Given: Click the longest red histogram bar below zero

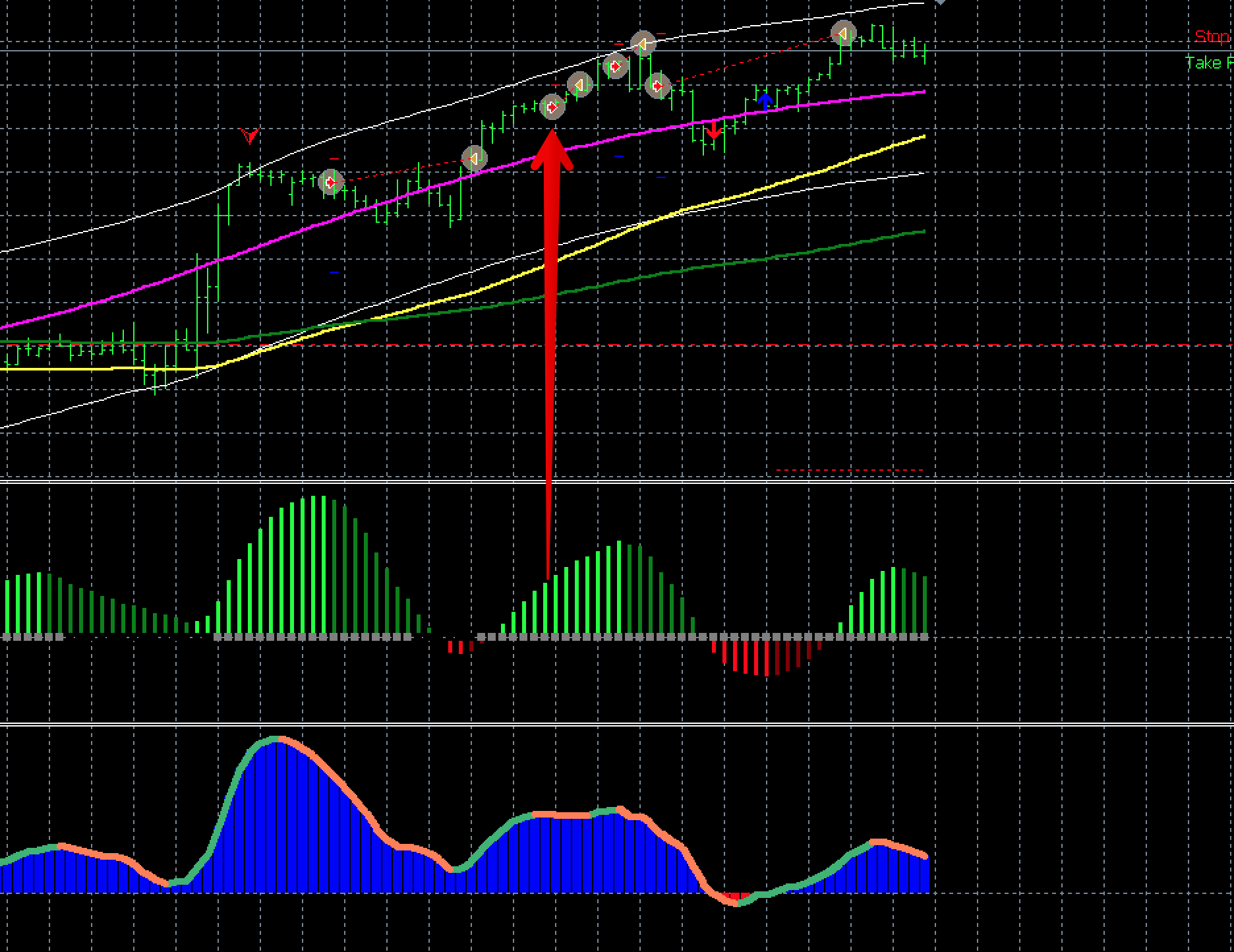Looking at the screenshot, I should click(x=766, y=658).
